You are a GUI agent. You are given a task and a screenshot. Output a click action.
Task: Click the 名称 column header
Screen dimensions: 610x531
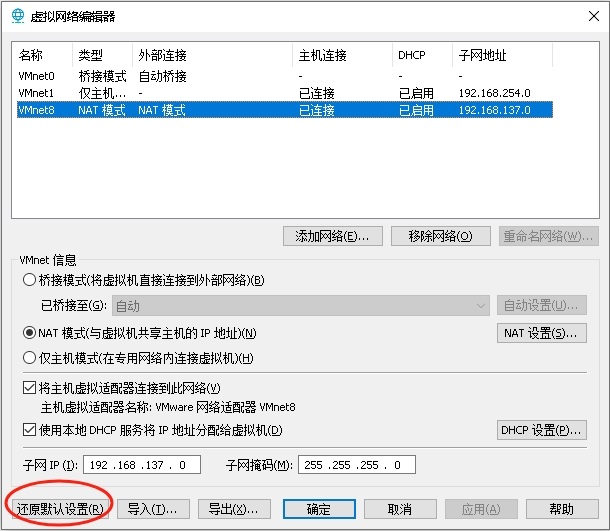pos(43,55)
